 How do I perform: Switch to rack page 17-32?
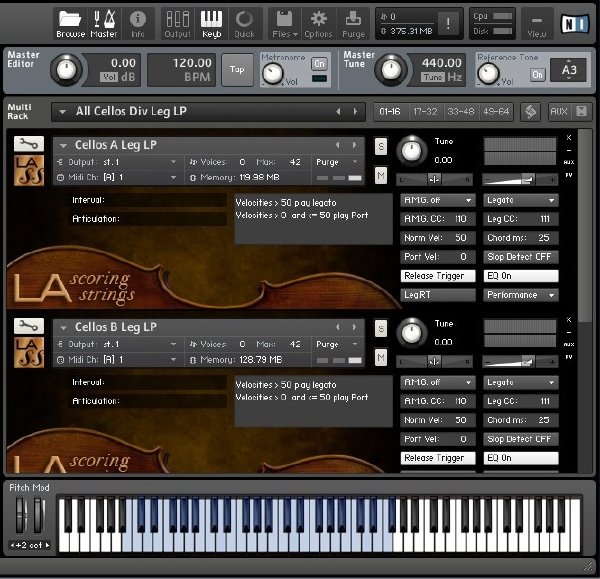(x=425, y=112)
